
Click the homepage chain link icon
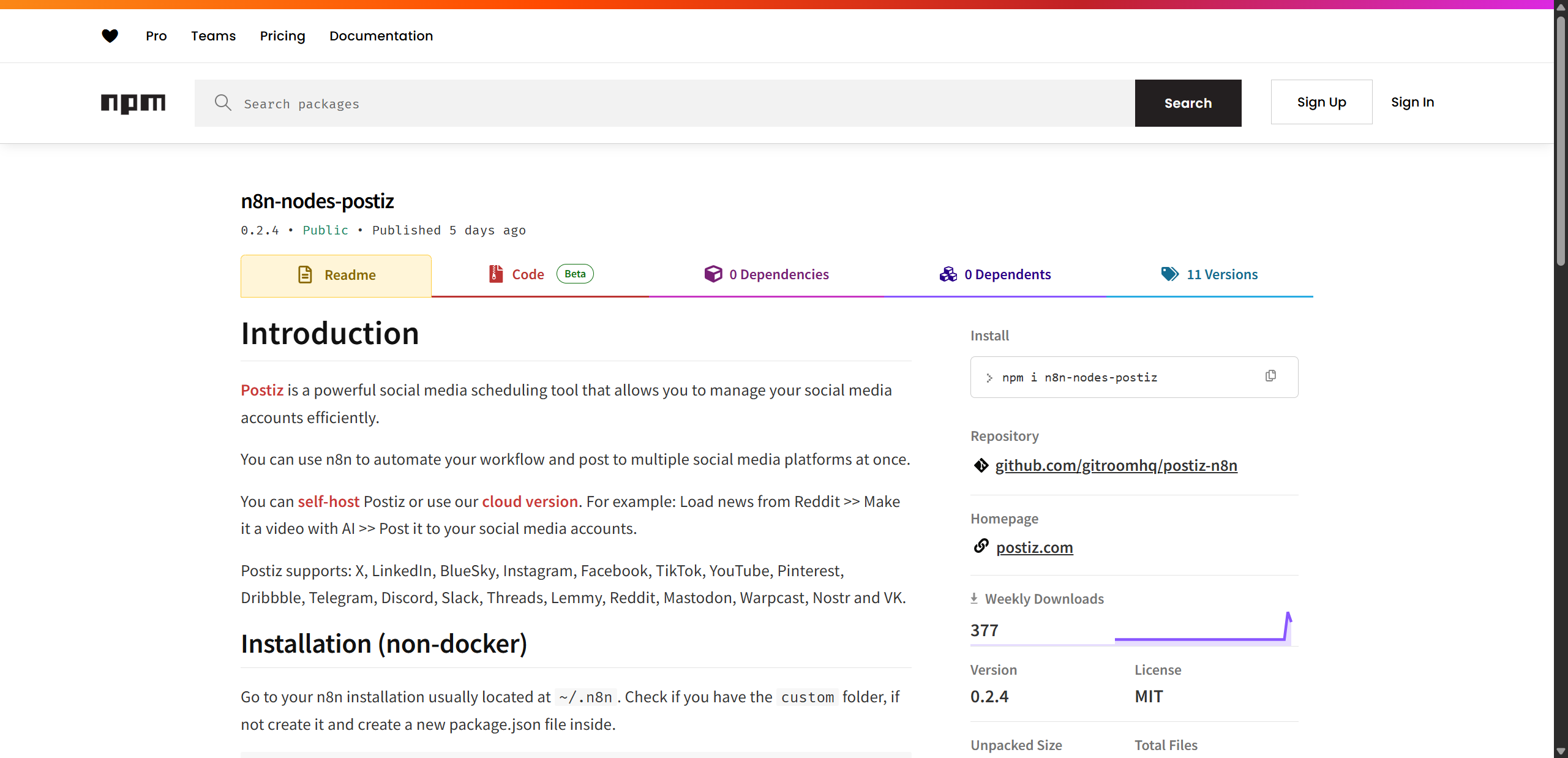[981, 546]
